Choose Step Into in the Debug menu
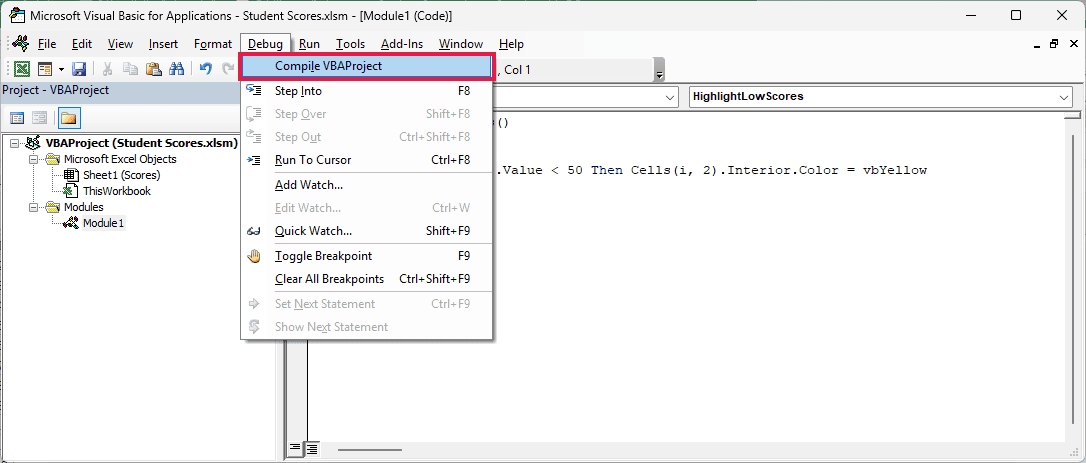 click(366, 91)
